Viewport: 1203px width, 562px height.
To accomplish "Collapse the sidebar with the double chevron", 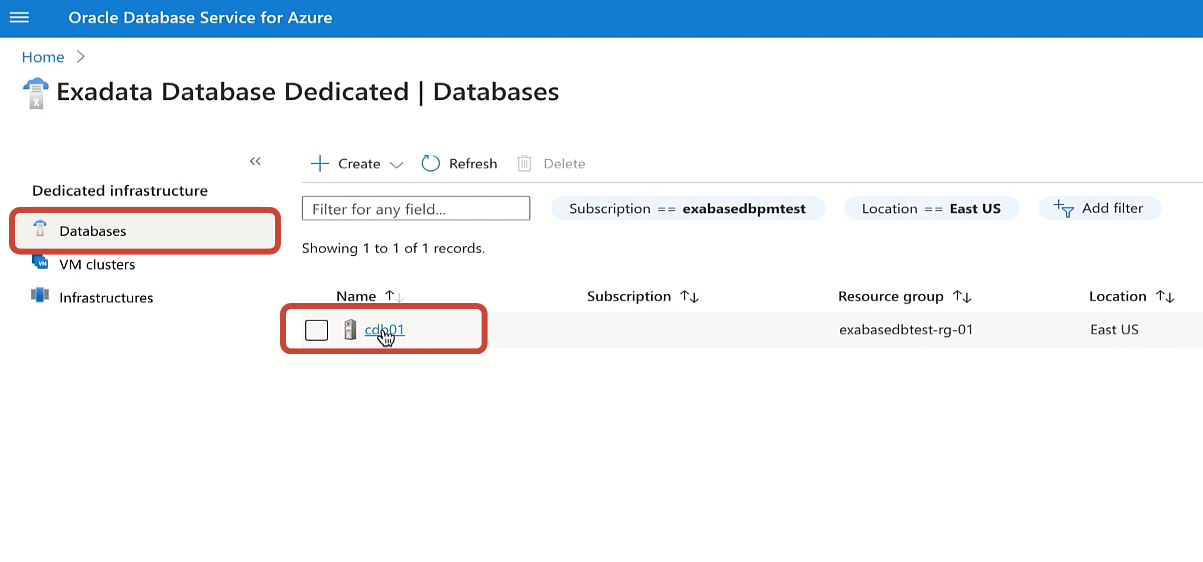I will click(255, 161).
